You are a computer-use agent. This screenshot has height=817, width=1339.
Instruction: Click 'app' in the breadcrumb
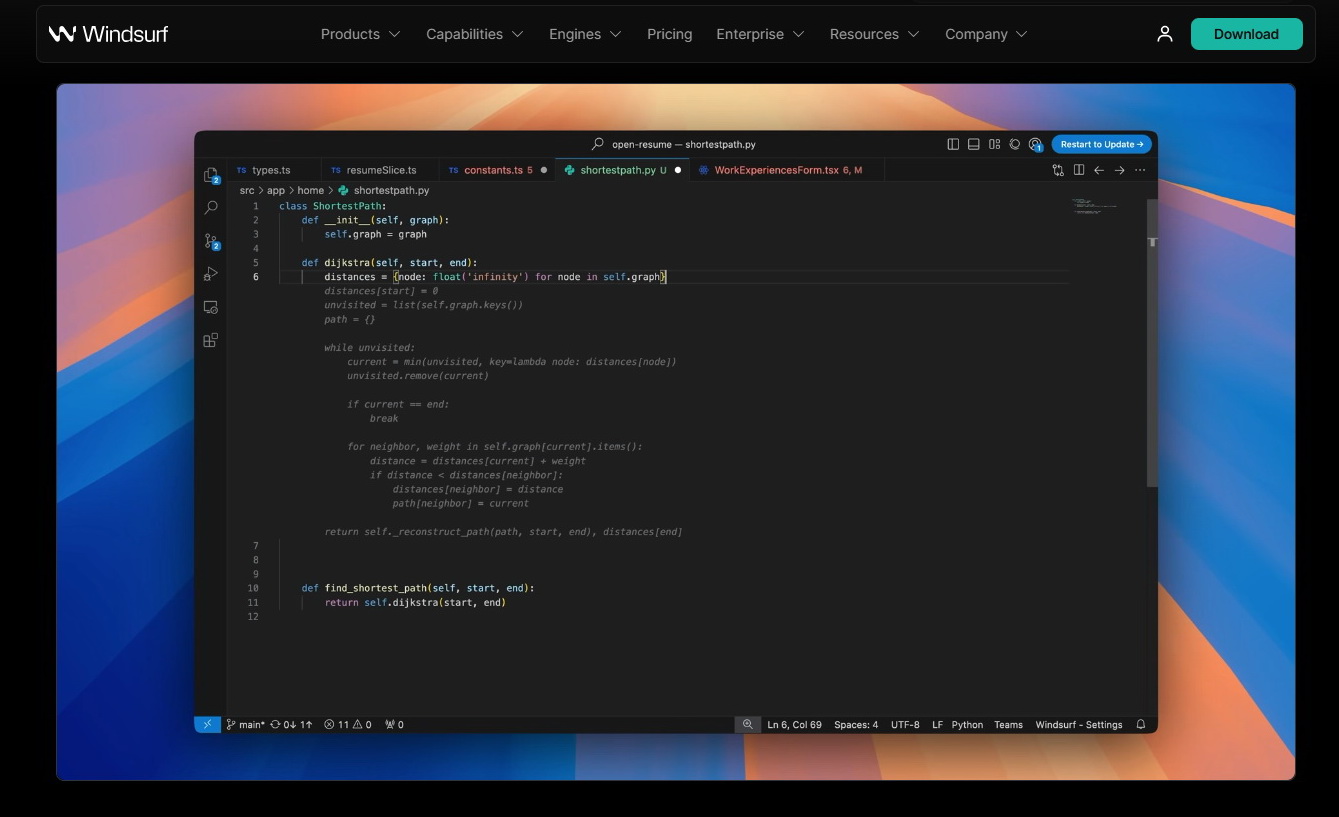point(276,190)
